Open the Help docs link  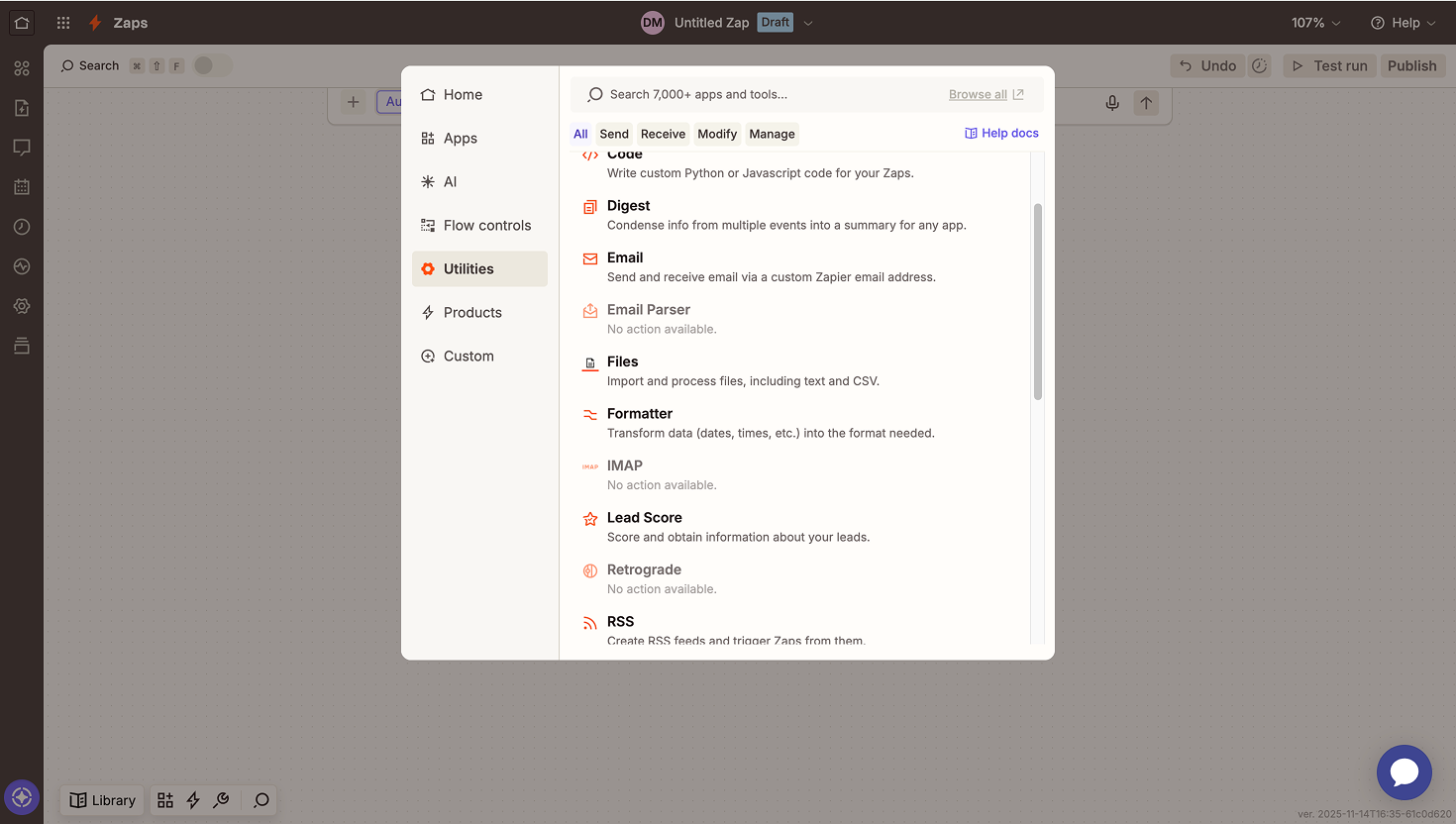(x=1001, y=133)
